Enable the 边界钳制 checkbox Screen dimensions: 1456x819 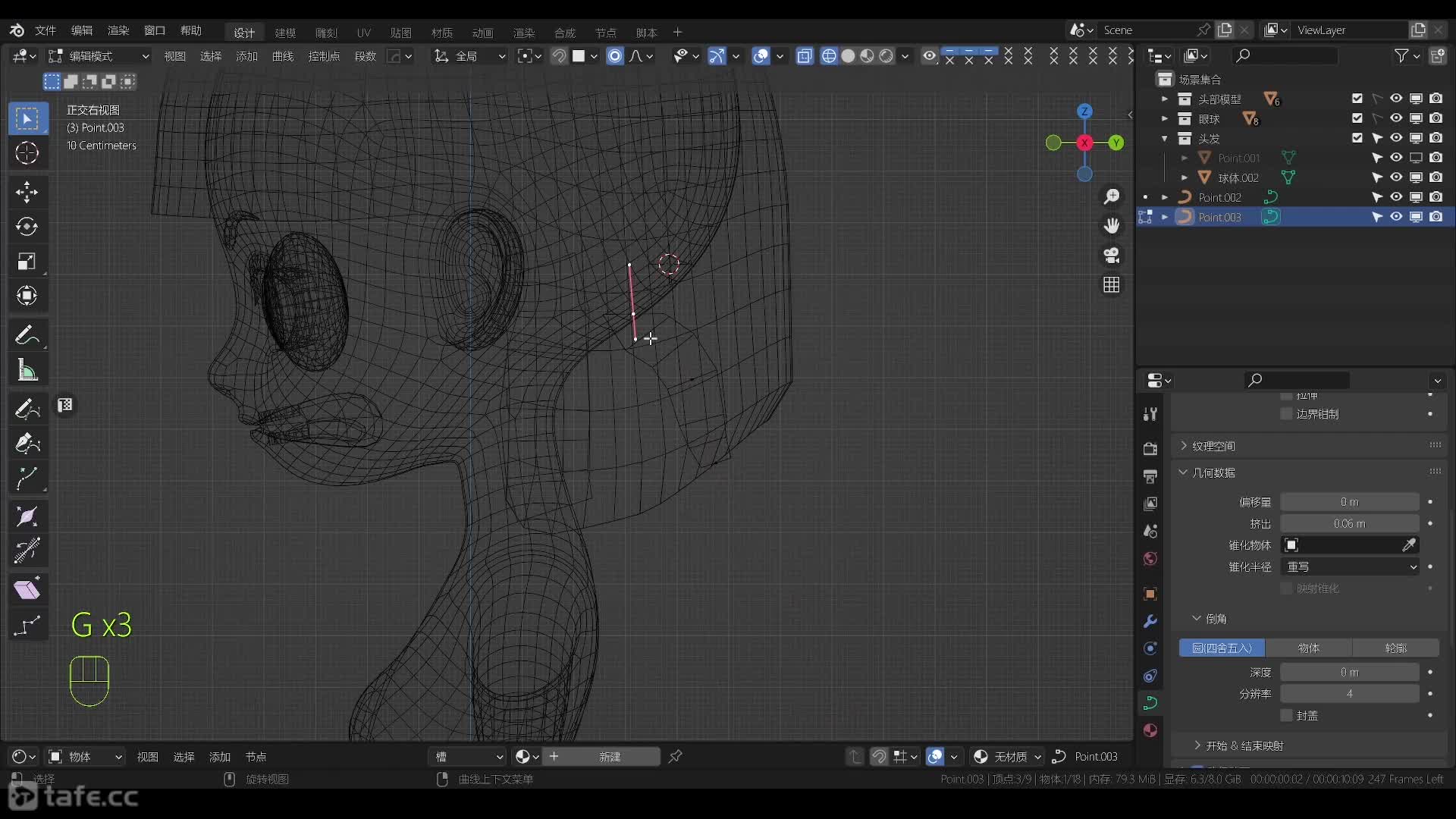pos(1286,414)
